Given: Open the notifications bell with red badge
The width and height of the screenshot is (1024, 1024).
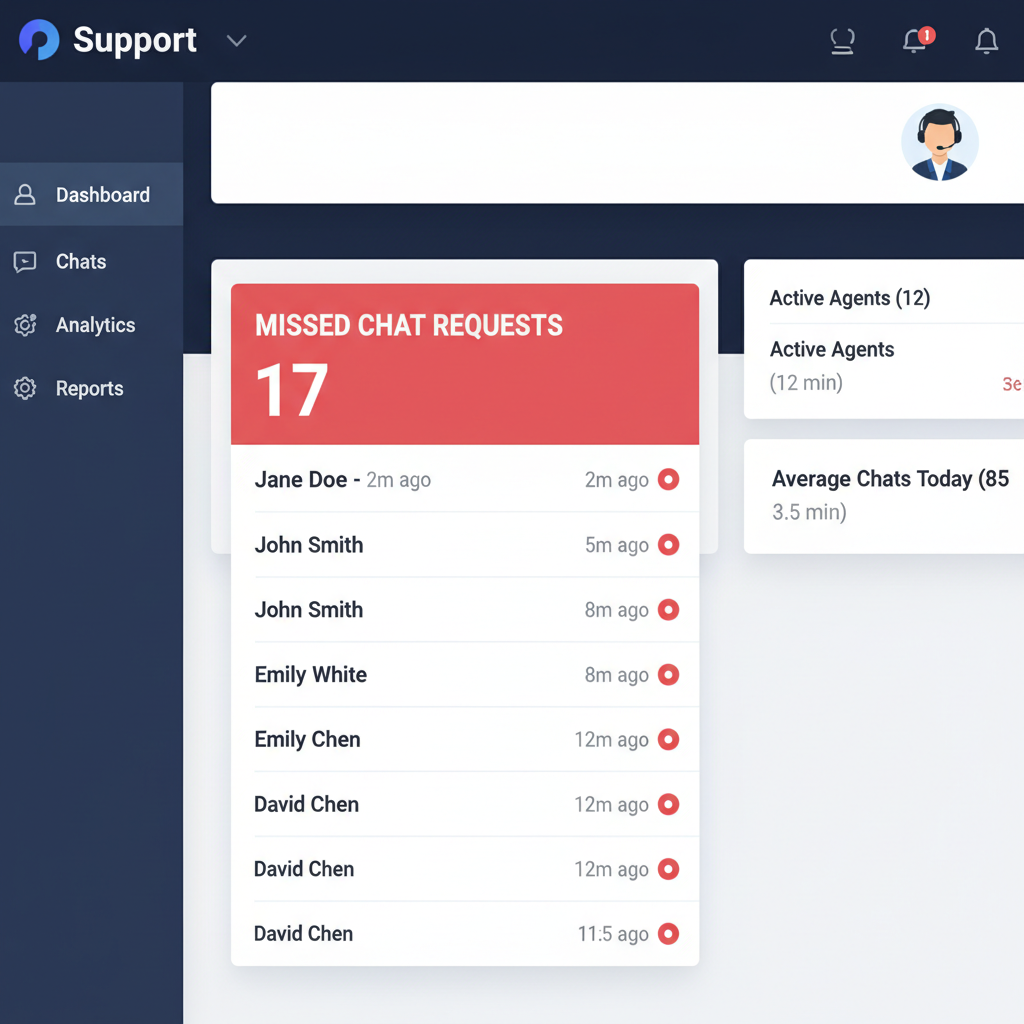Looking at the screenshot, I should [x=915, y=41].
